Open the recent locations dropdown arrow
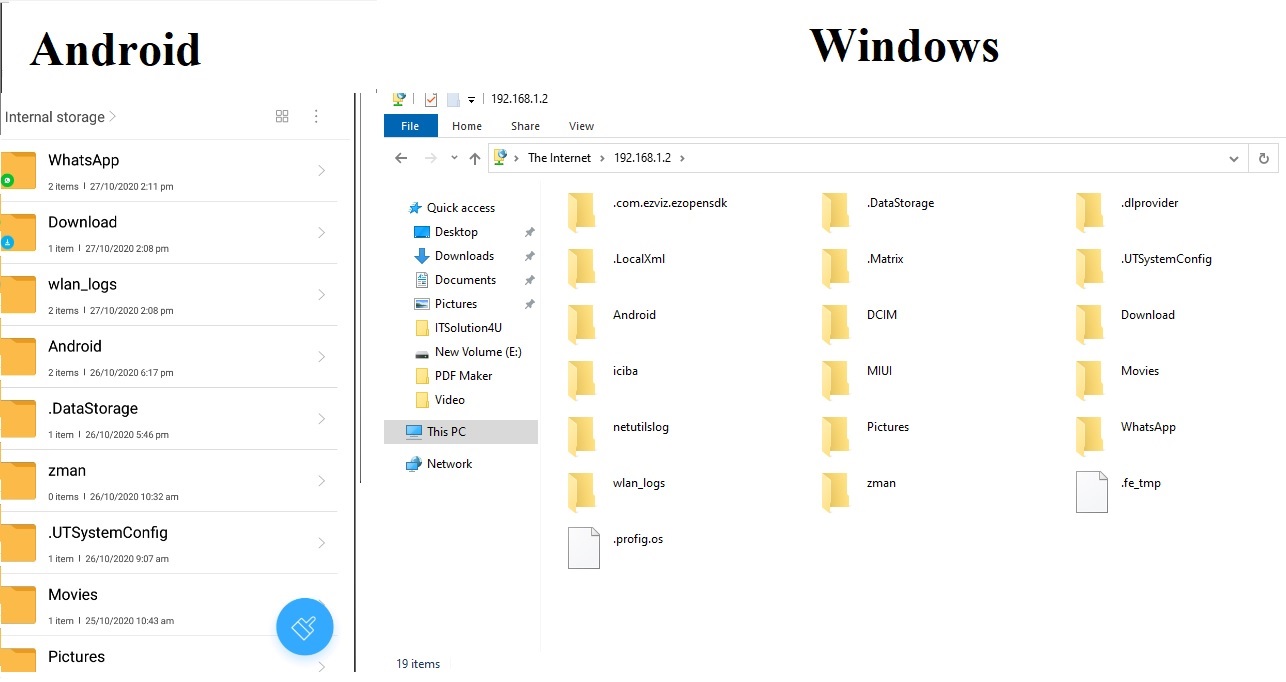Screen dimensions: 1286x682 coord(454,158)
